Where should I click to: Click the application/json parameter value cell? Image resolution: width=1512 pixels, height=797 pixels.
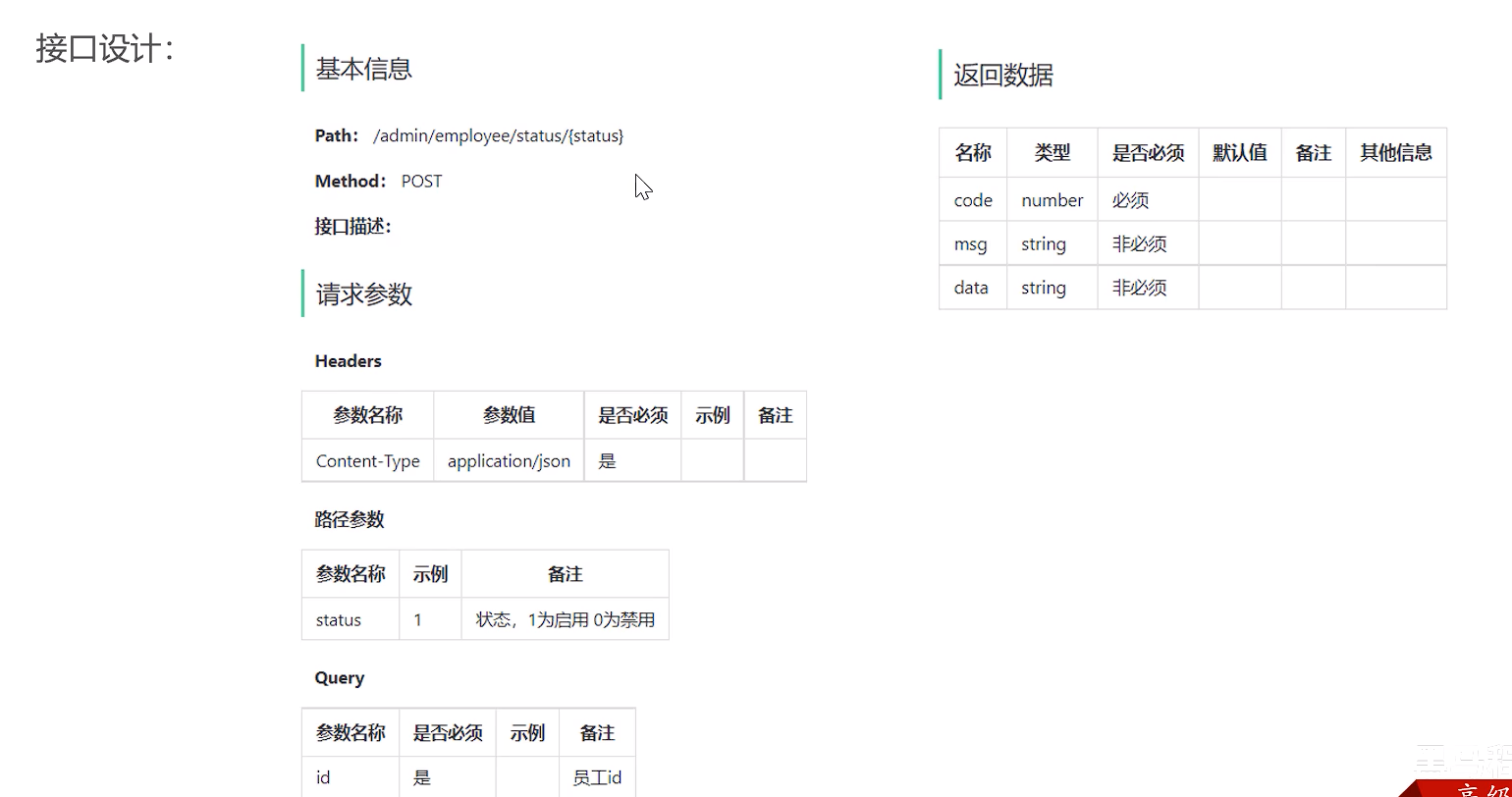tap(509, 461)
